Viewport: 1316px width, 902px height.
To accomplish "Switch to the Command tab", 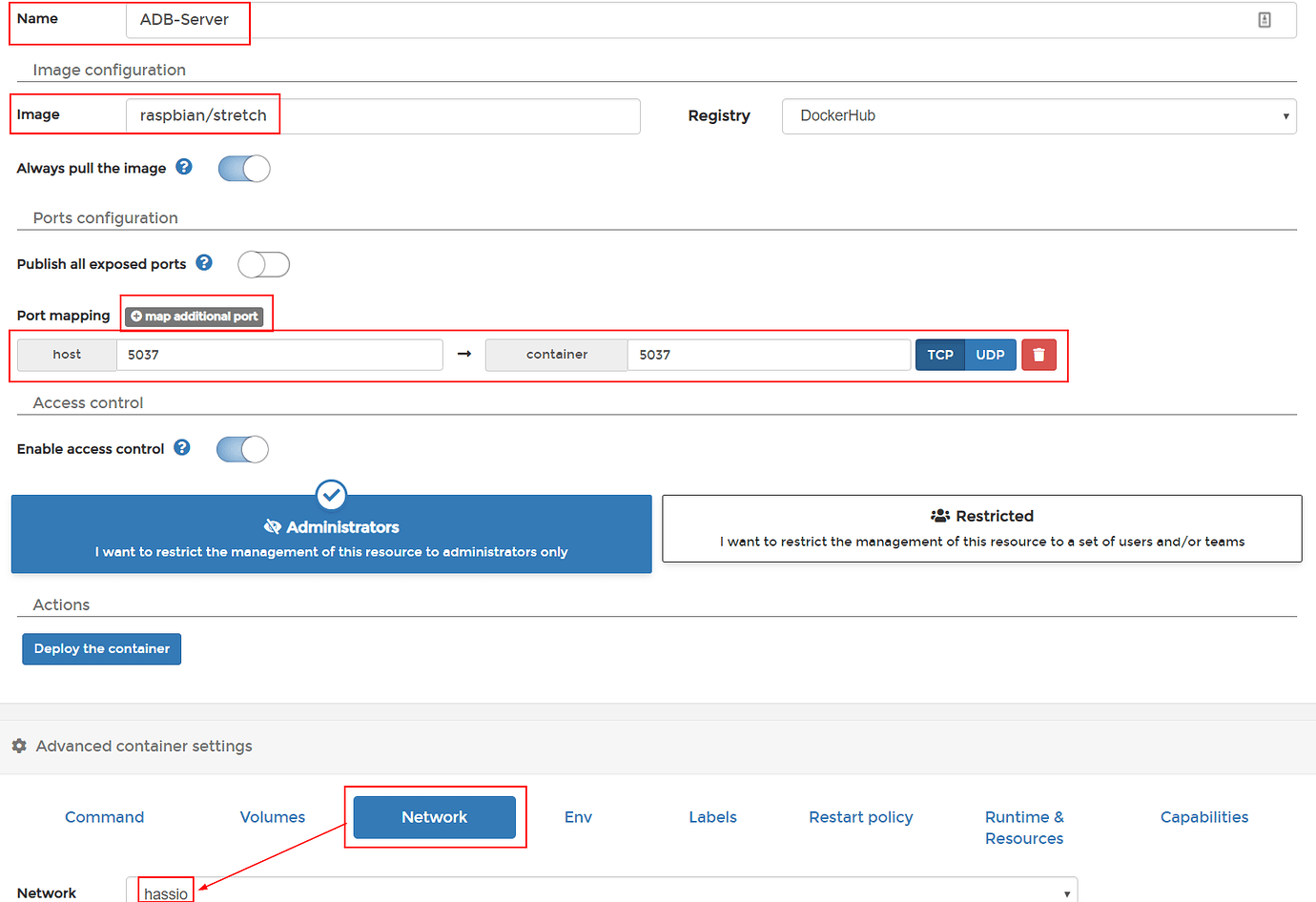I will (104, 816).
